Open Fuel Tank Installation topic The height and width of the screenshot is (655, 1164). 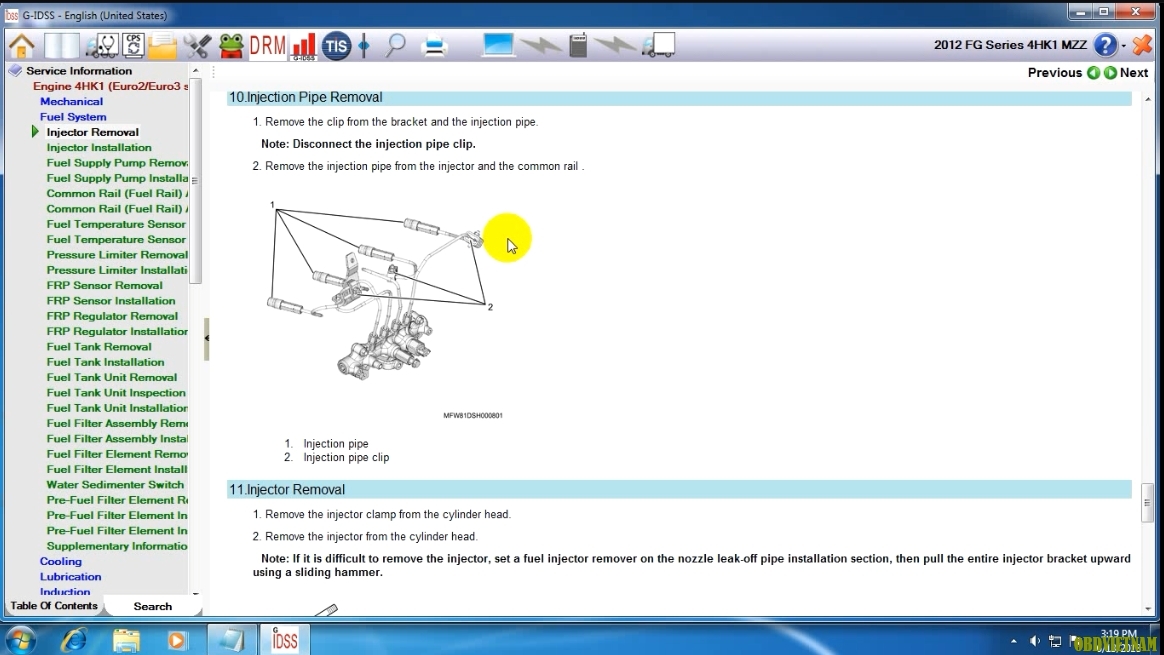click(x=105, y=362)
